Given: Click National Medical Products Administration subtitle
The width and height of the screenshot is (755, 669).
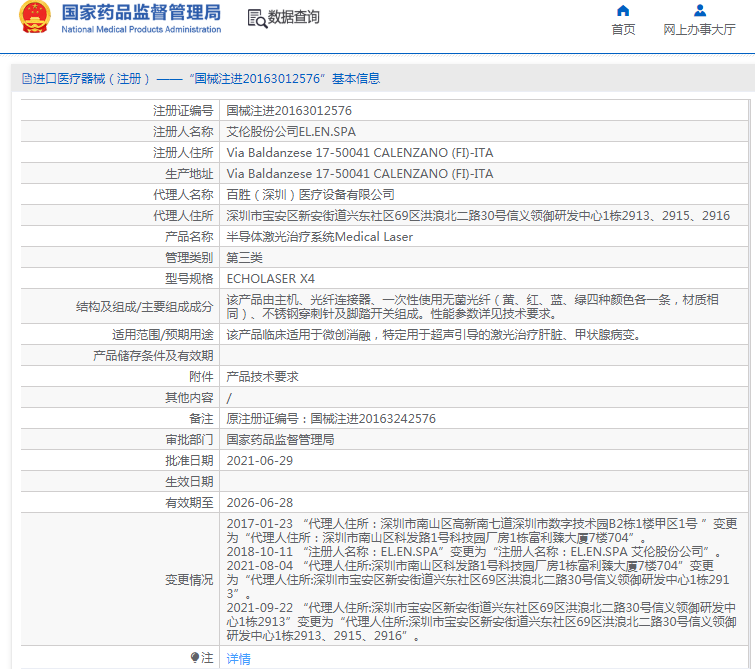Looking at the screenshot, I should [x=141, y=29].
